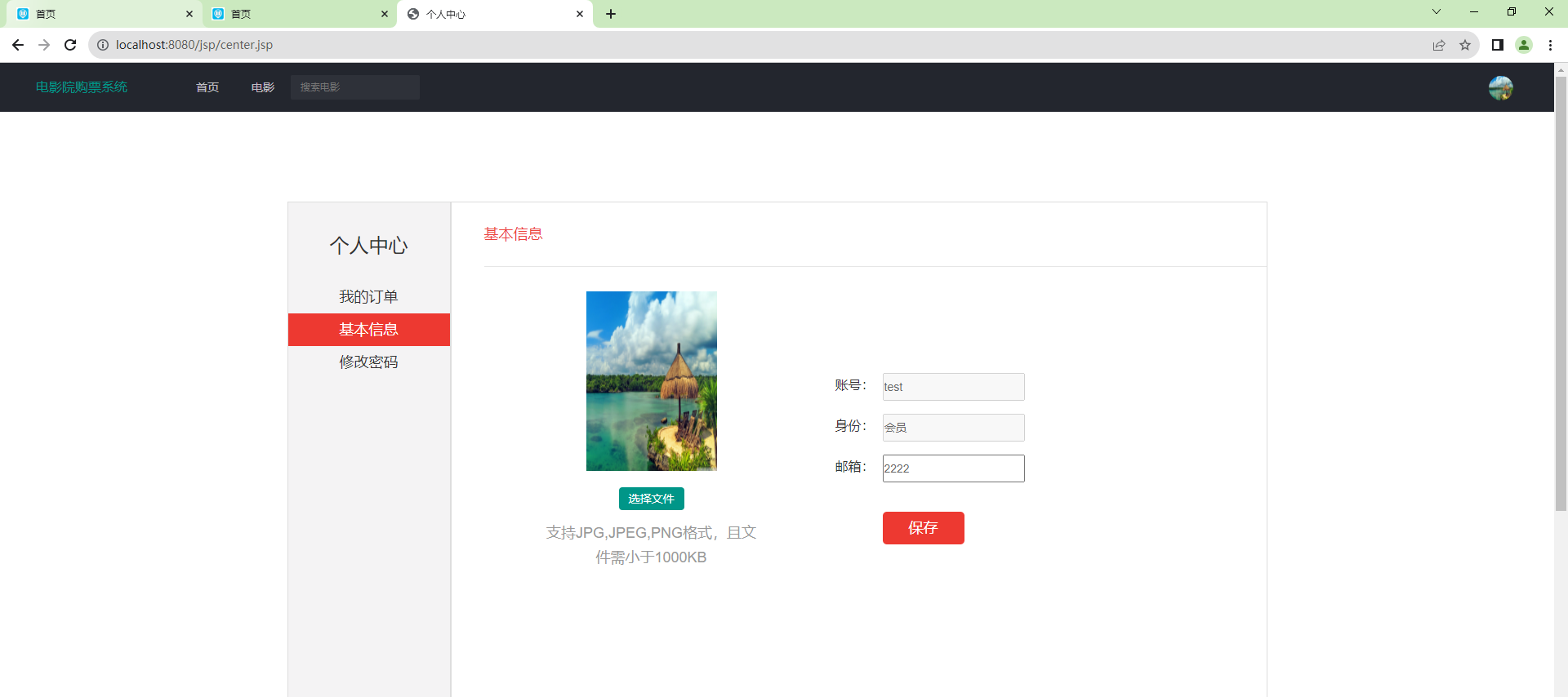Close the 个人中心 tab

click(x=580, y=14)
